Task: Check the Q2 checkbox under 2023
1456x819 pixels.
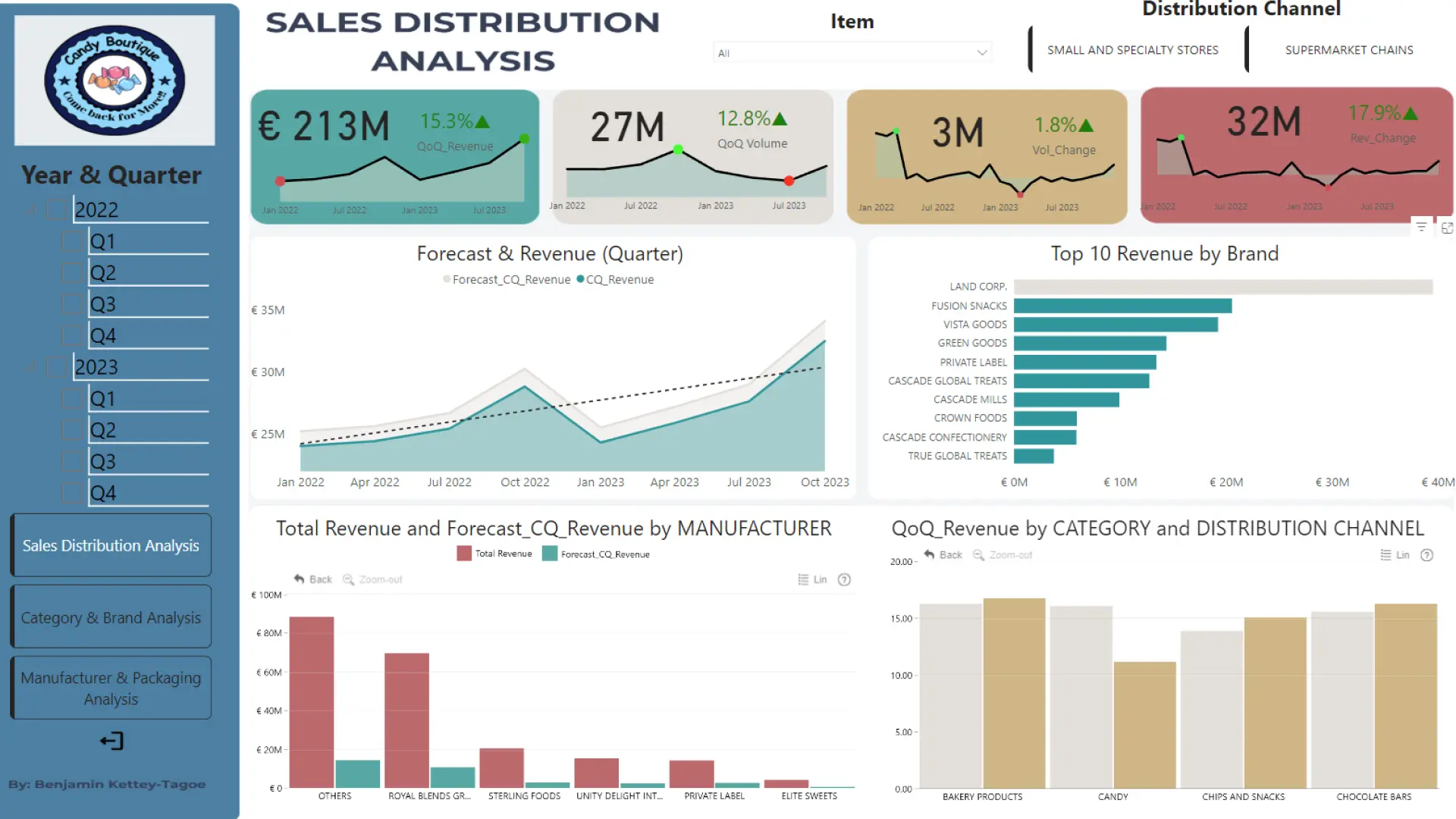Action: click(73, 431)
